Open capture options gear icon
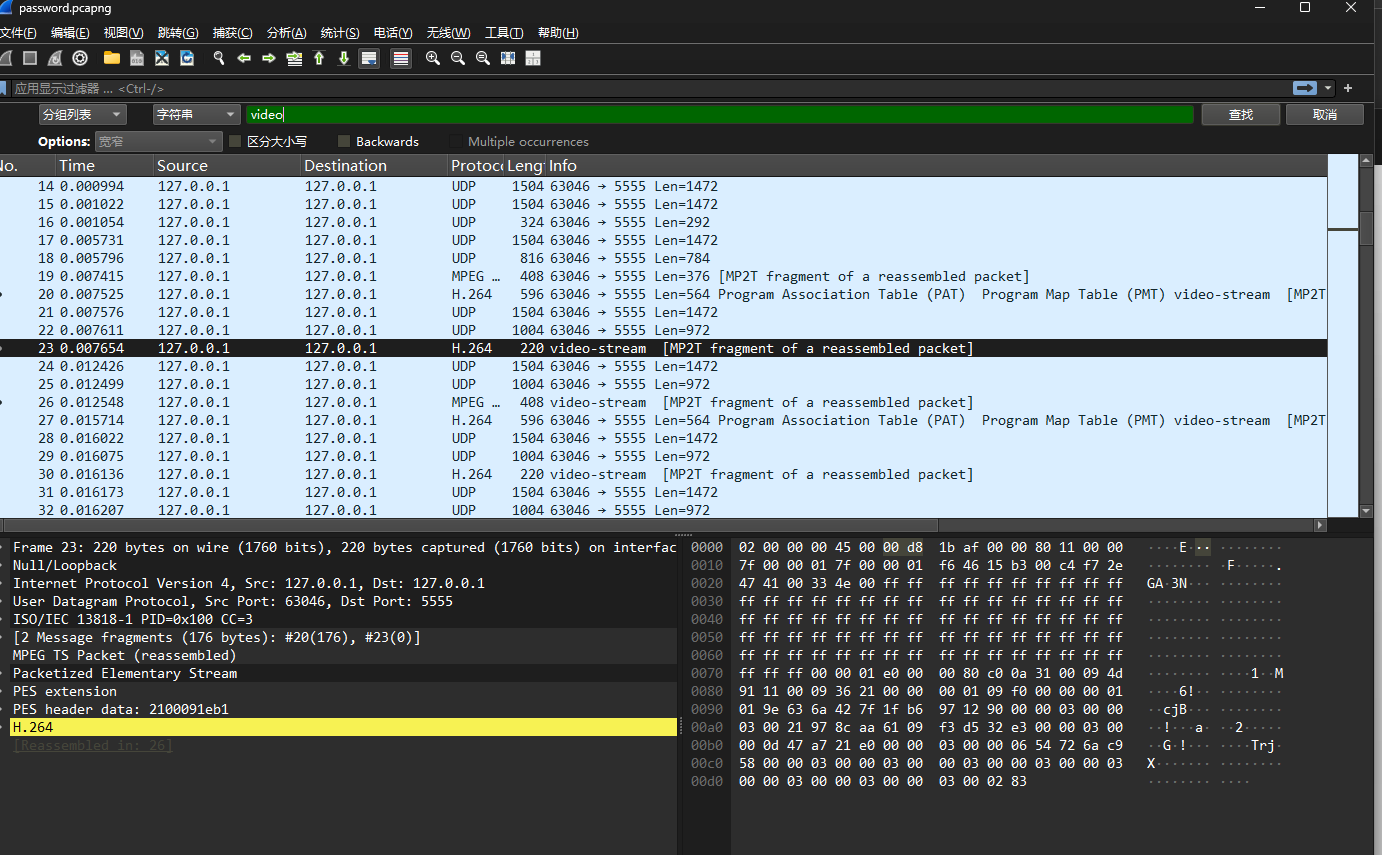Screen dimensions: 1382x855 click(x=80, y=58)
